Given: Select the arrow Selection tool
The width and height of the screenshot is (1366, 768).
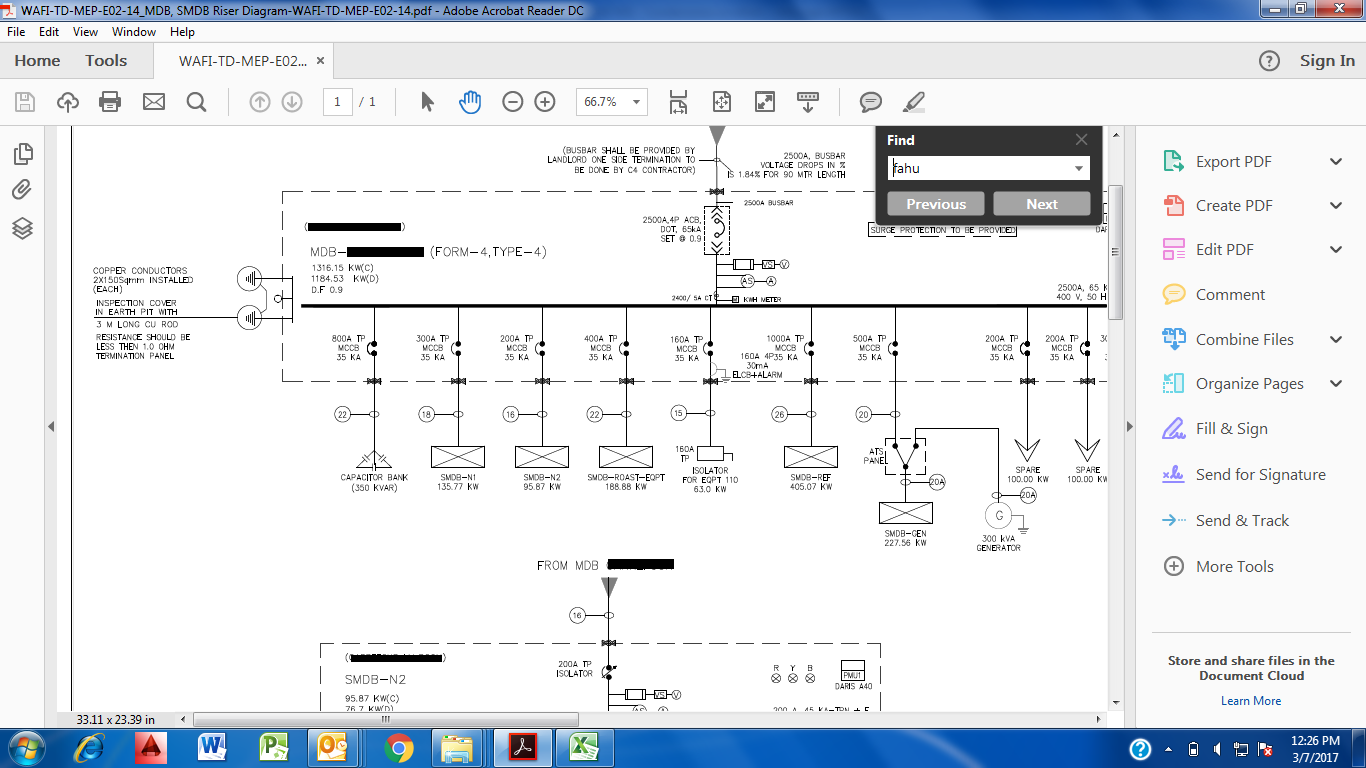Looking at the screenshot, I should pos(428,102).
